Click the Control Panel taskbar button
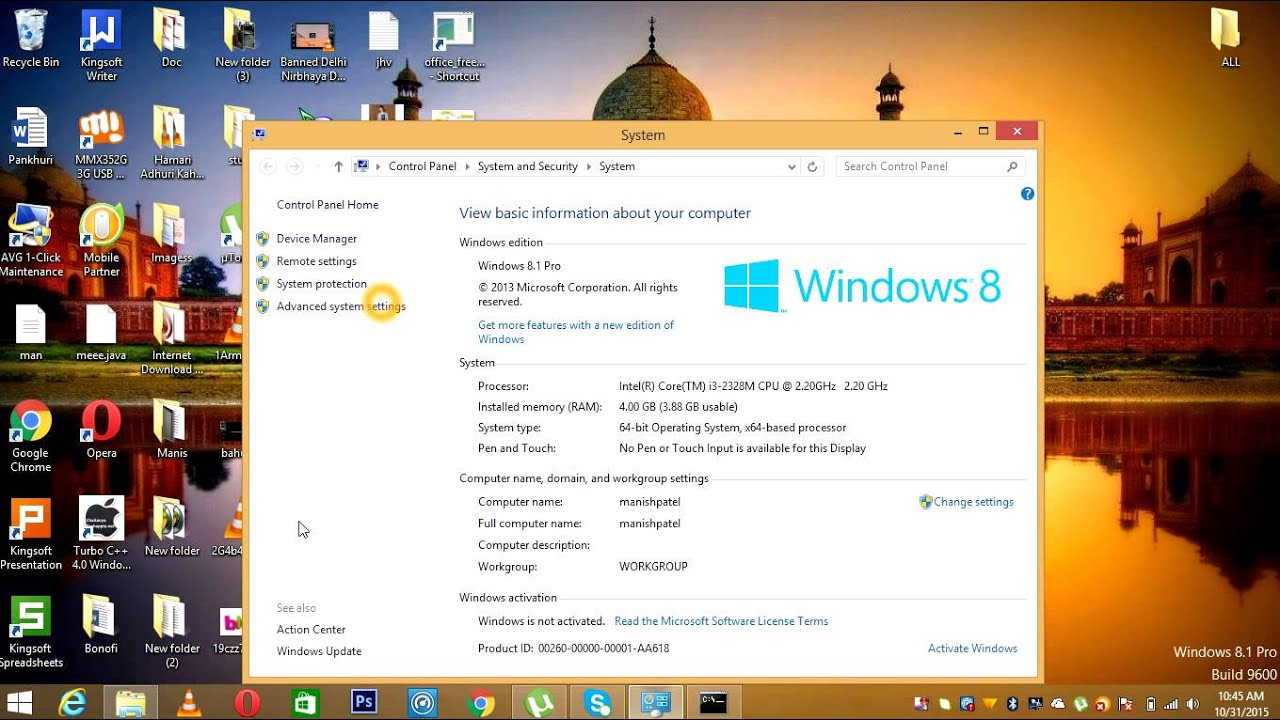This screenshot has width=1280, height=720. 656,703
